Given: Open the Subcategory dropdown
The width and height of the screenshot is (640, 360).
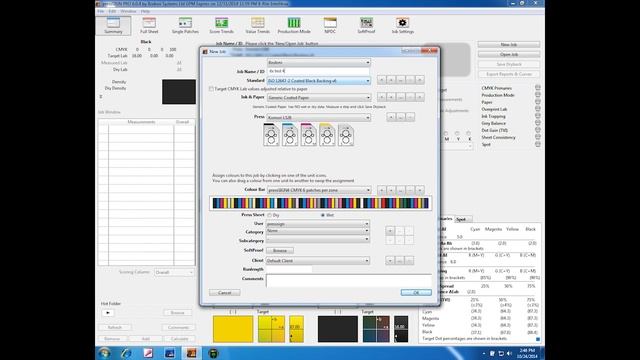Looking at the screenshot, I should (318, 239).
